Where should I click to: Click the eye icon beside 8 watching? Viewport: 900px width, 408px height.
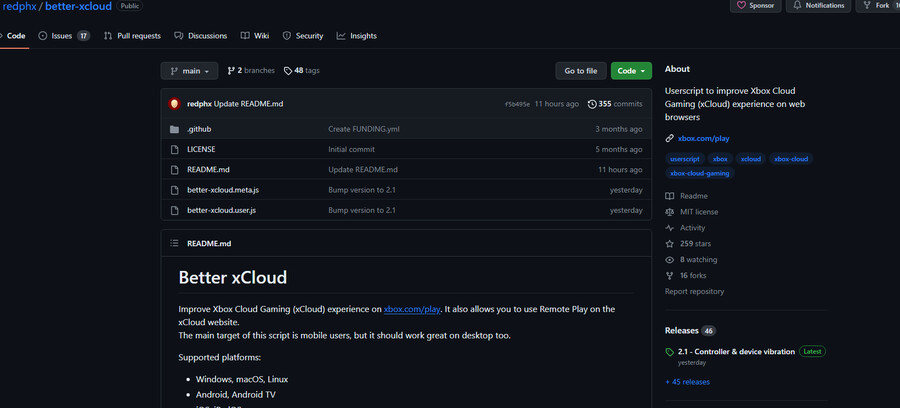pos(669,259)
